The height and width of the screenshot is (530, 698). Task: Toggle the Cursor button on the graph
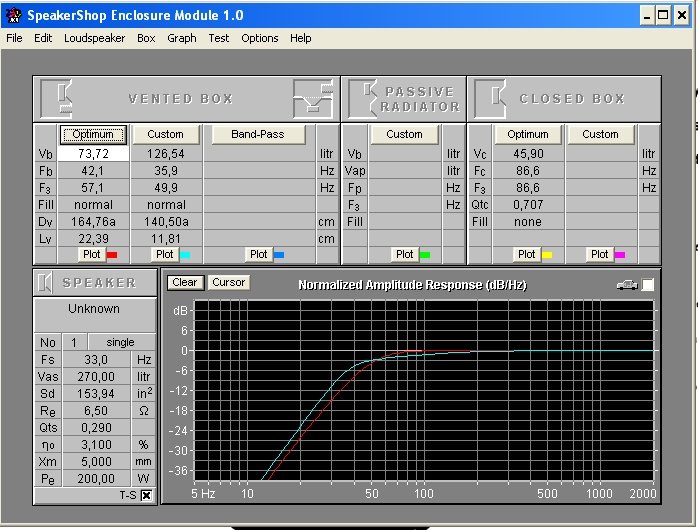point(228,283)
